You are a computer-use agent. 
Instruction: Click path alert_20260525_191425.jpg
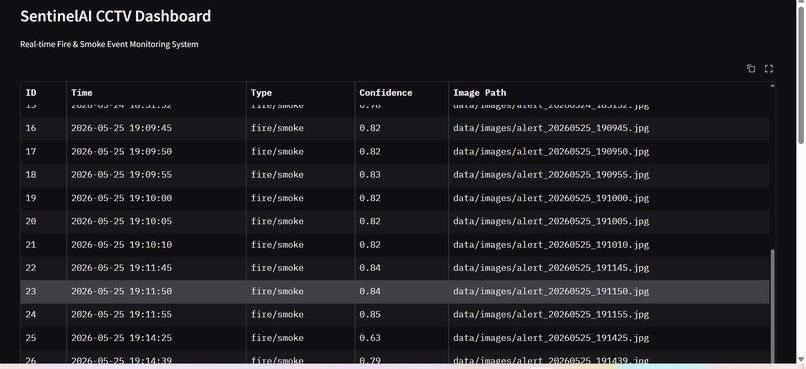[609, 338]
